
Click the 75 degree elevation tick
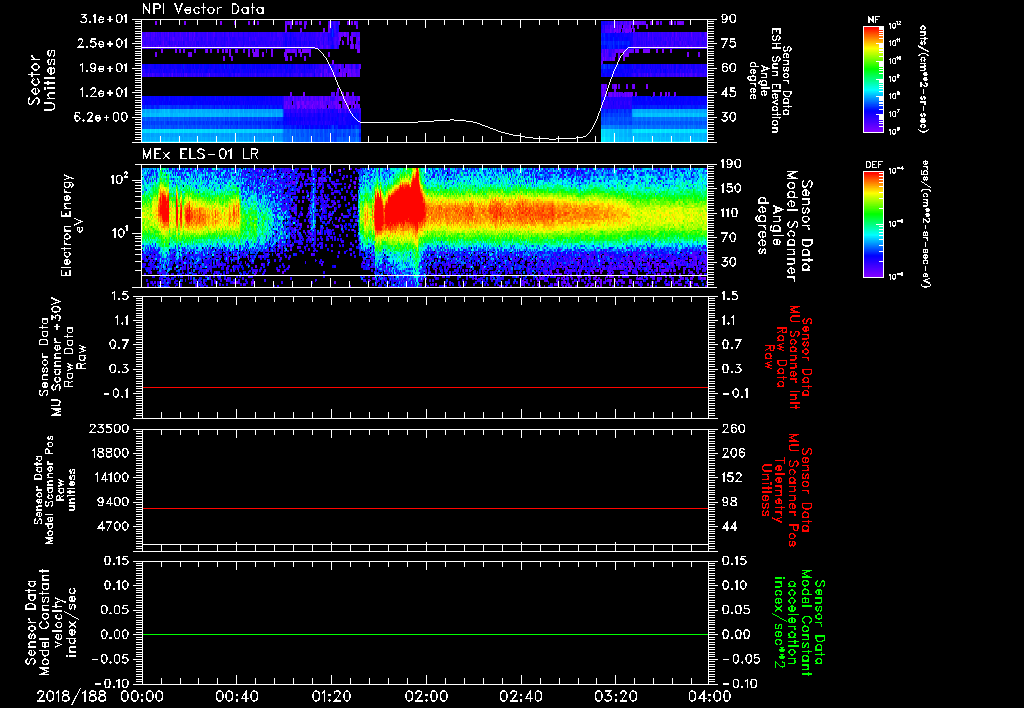pos(729,43)
